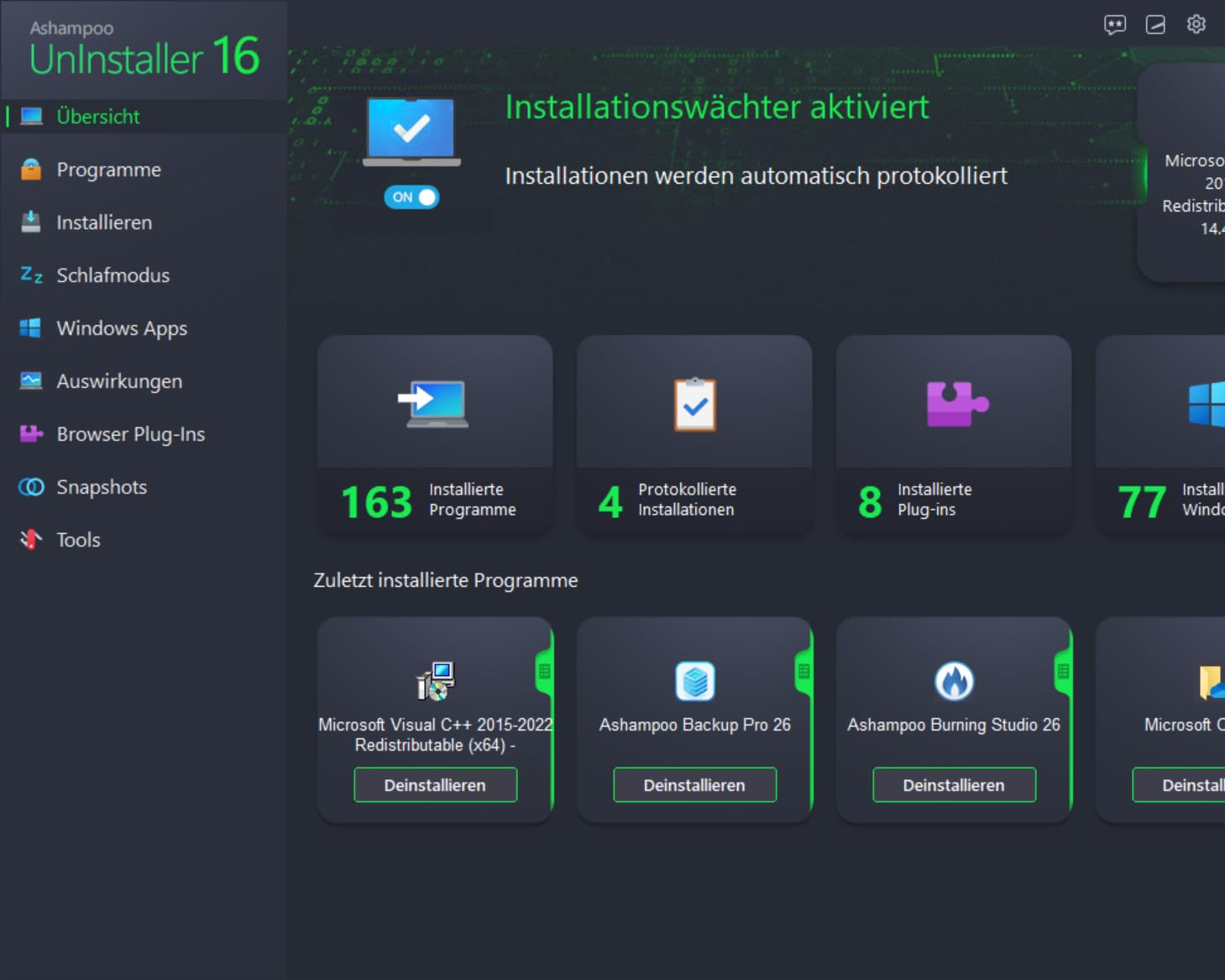Open the 4 Protokollierte Installationen tile
This screenshot has width=1225, height=980.
[694, 434]
